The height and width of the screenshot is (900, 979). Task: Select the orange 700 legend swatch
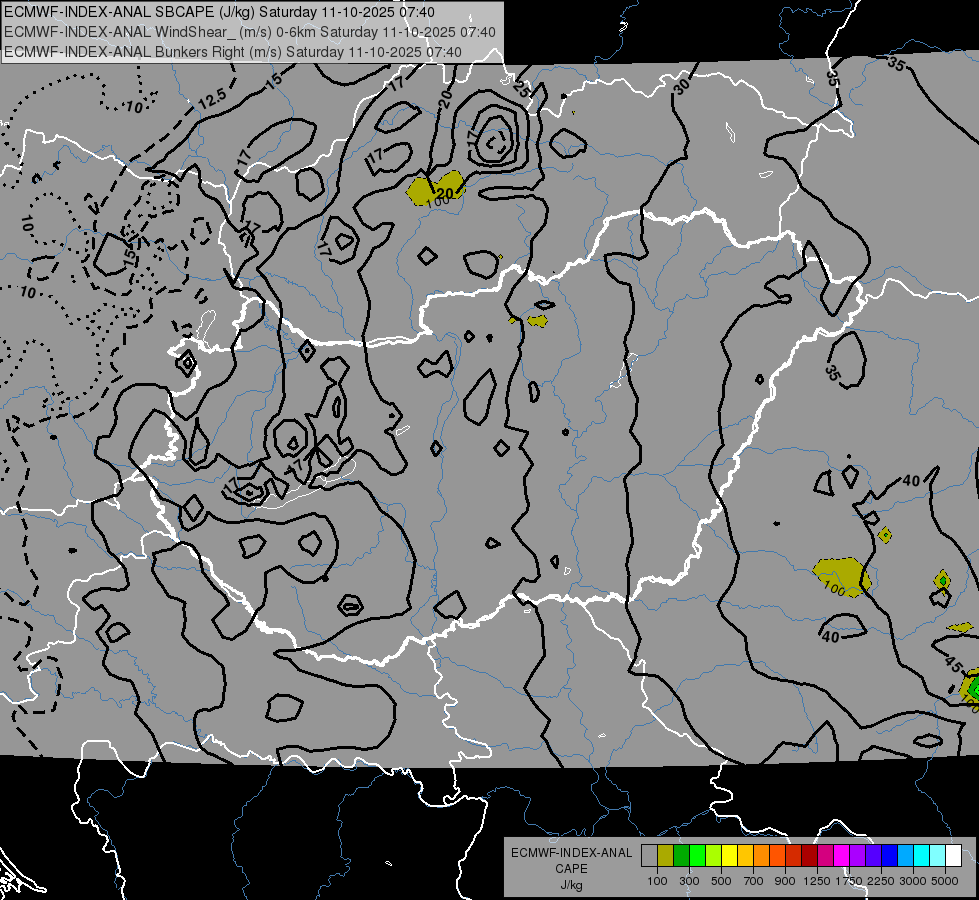click(762, 855)
